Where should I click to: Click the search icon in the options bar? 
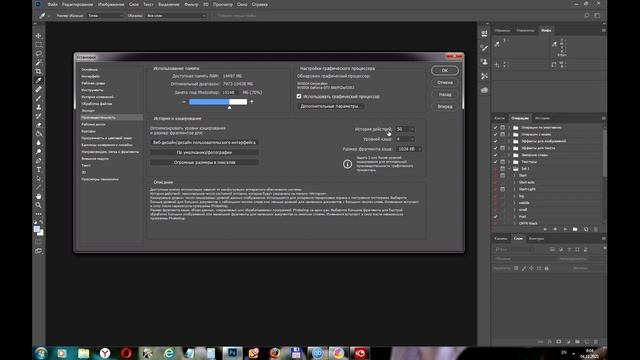pyautogui.click(x=587, y=16)
